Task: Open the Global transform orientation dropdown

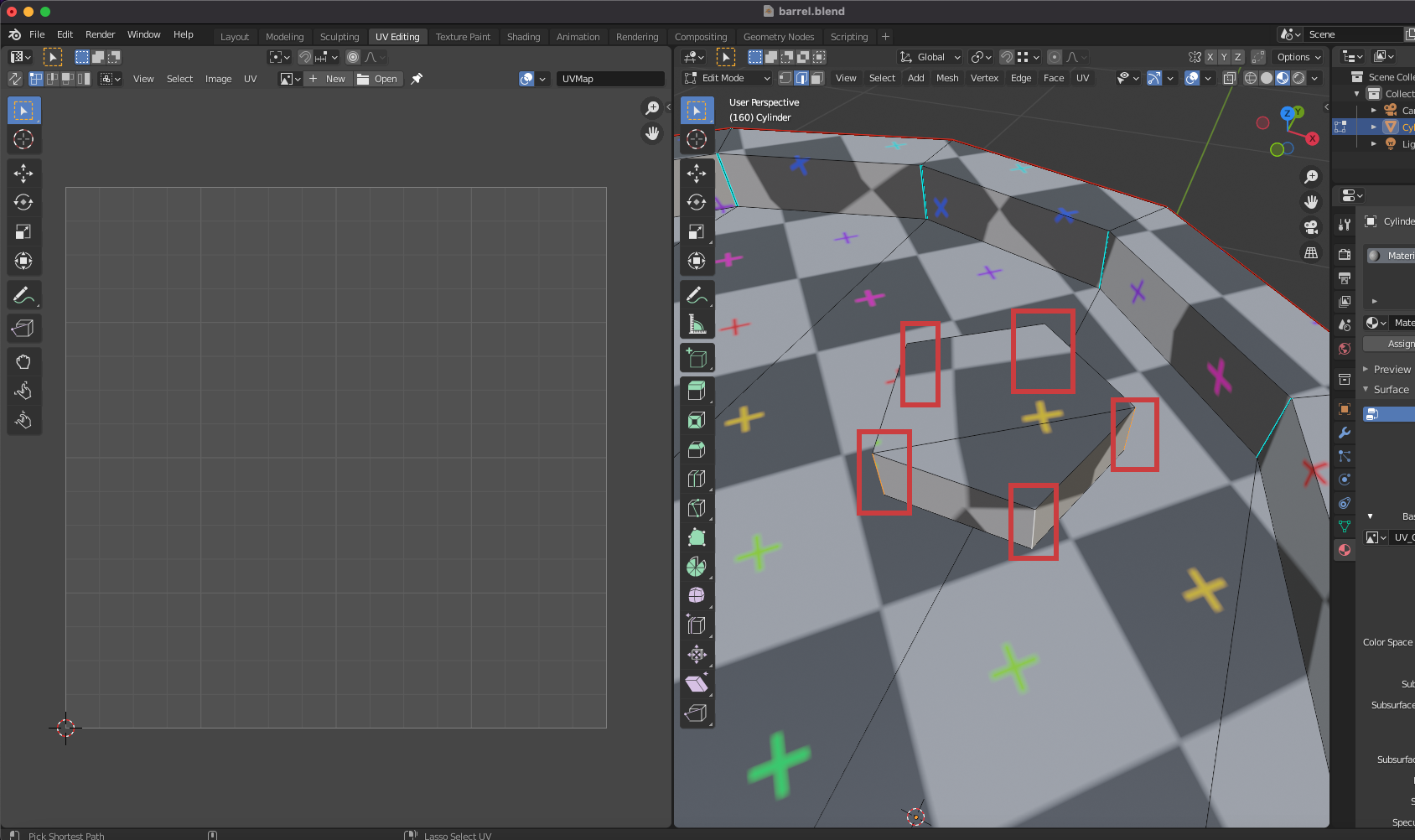Action: pos(930,57)
